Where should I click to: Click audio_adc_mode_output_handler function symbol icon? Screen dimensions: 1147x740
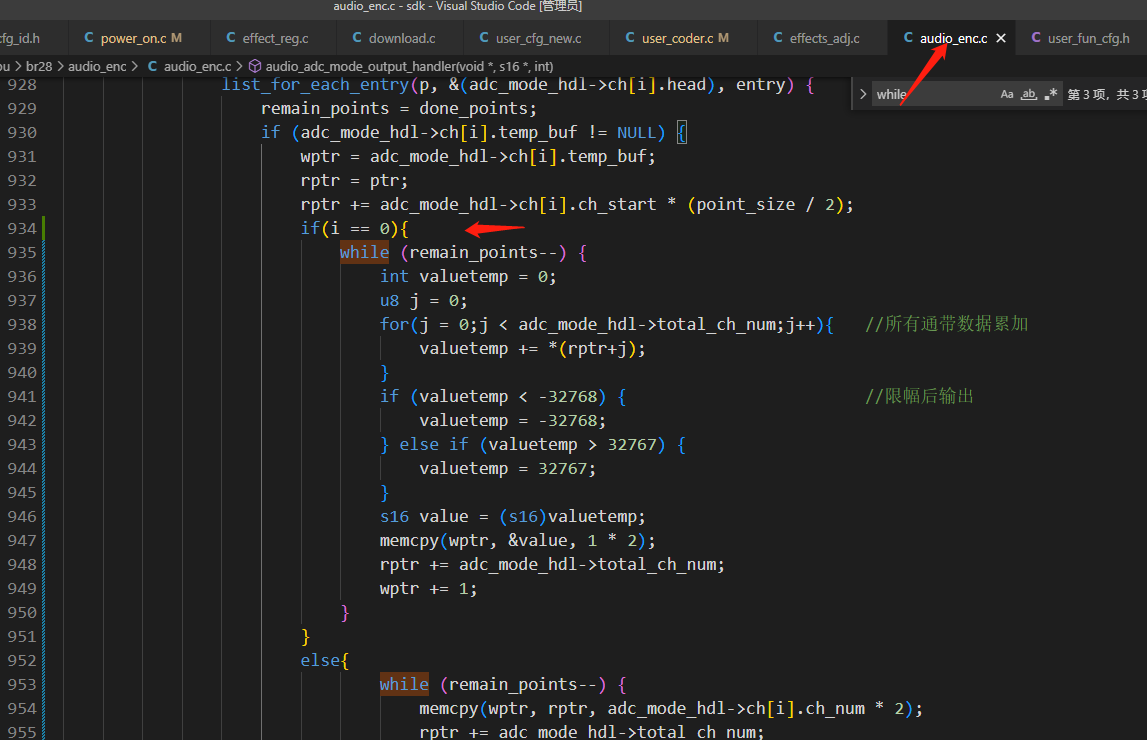255,67
